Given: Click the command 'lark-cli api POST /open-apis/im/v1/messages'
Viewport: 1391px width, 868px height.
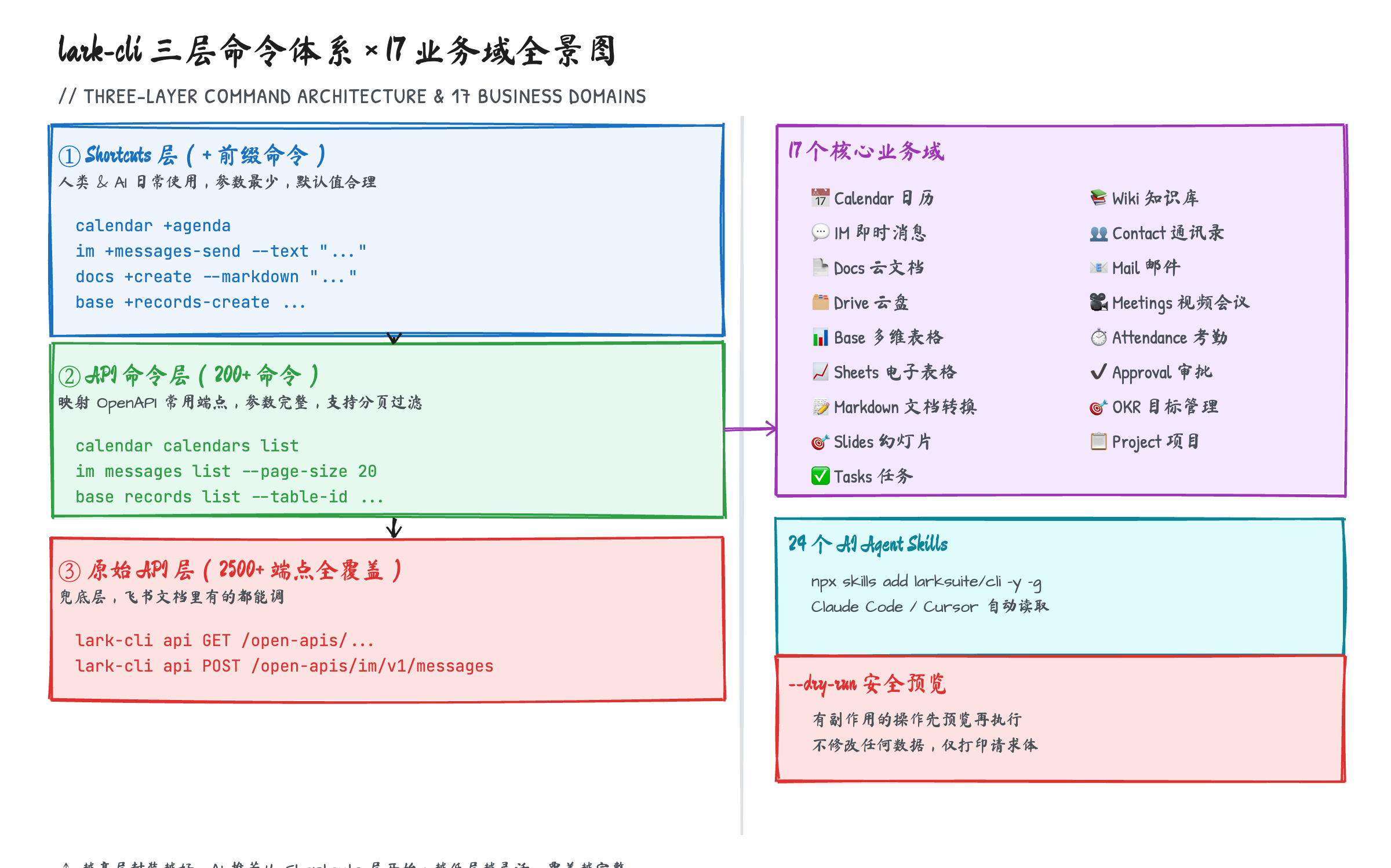Looking at the screenshot, I should coord(285,666).
